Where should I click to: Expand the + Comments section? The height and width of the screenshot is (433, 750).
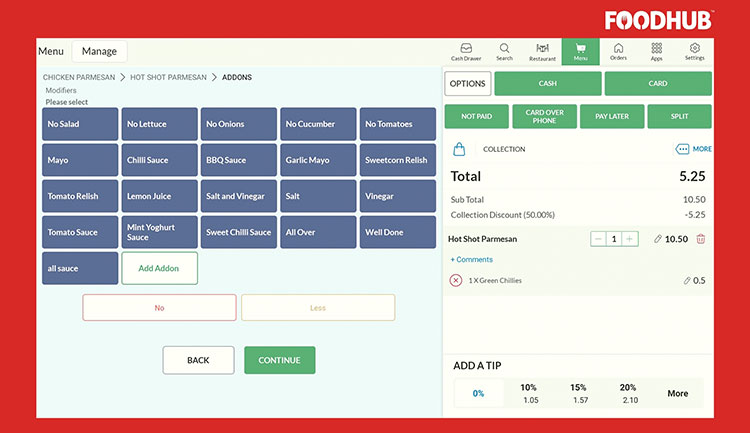[472, 260]
